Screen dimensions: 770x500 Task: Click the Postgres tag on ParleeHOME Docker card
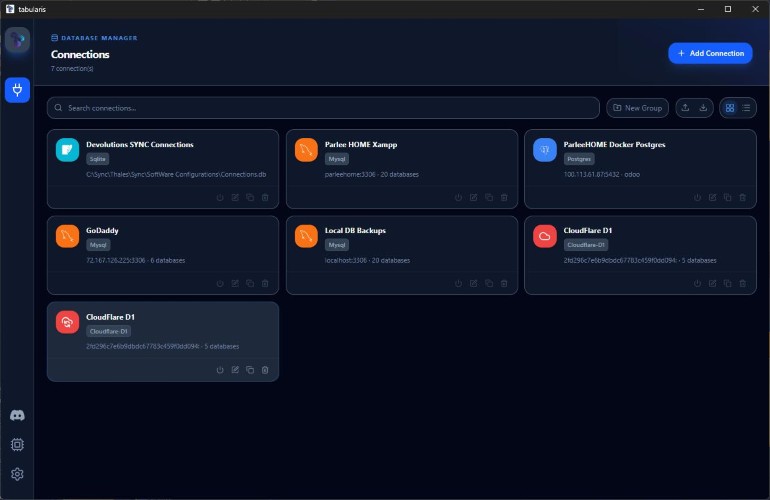579,159
